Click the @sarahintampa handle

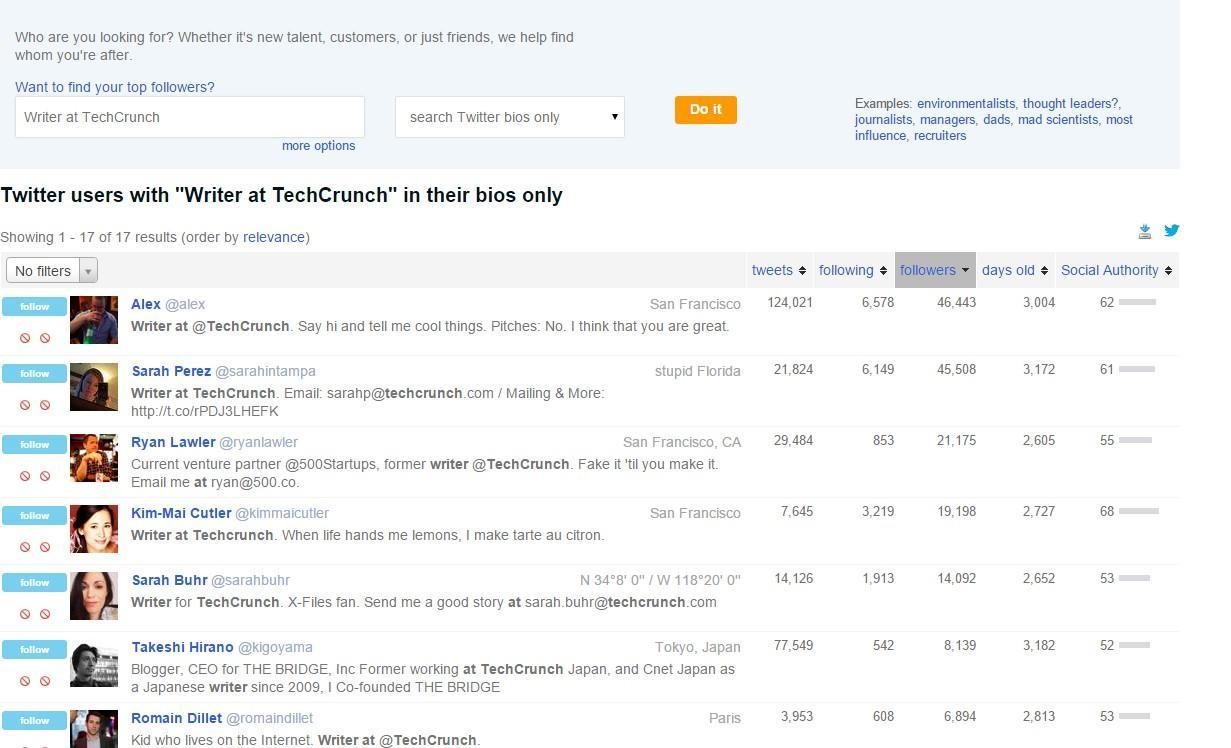265,371
